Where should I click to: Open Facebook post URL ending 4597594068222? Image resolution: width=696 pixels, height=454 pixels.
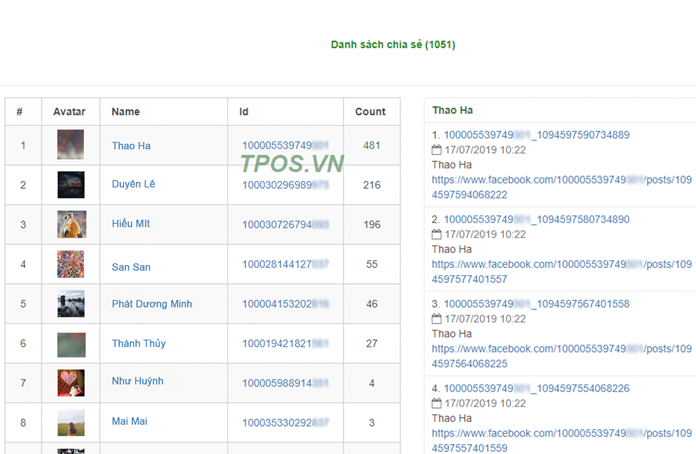point(562,187)
